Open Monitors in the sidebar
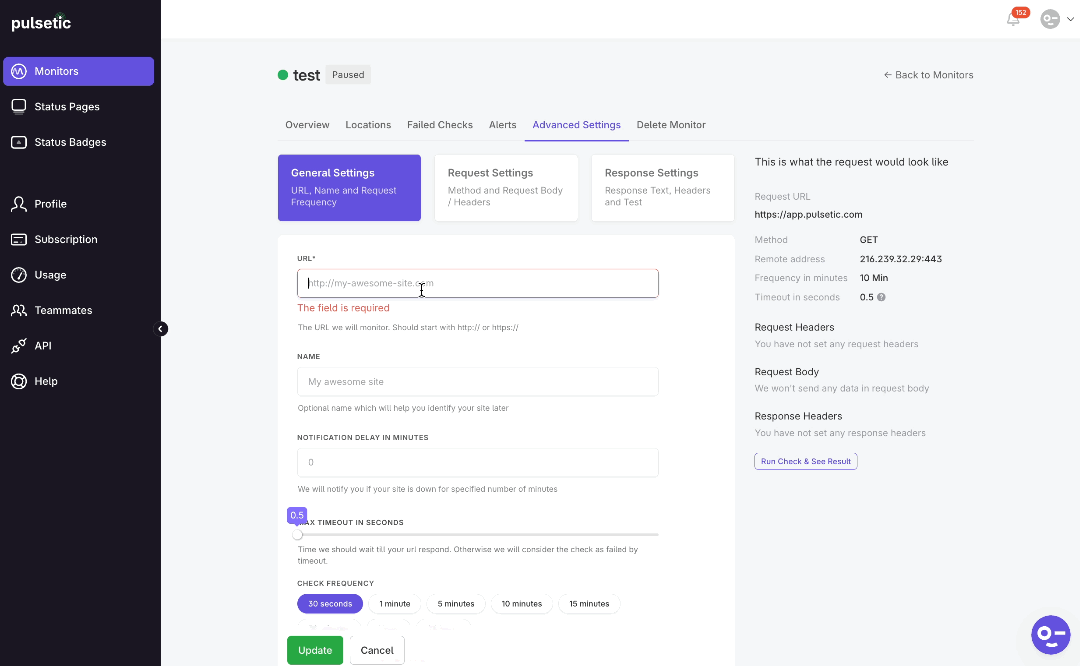Image resolution: width=1080 pixels, height=666 pixels. (x=79, y=71)
